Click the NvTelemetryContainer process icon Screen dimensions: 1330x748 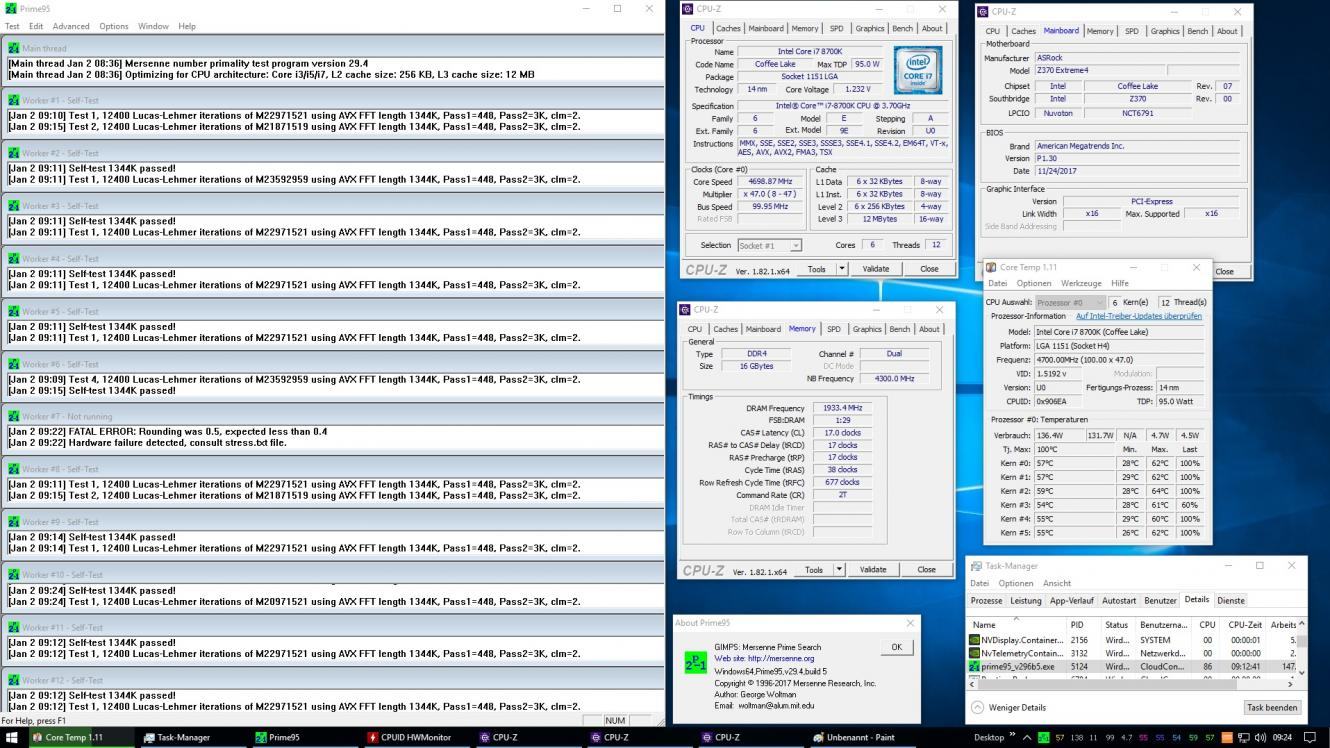(975, 653)
